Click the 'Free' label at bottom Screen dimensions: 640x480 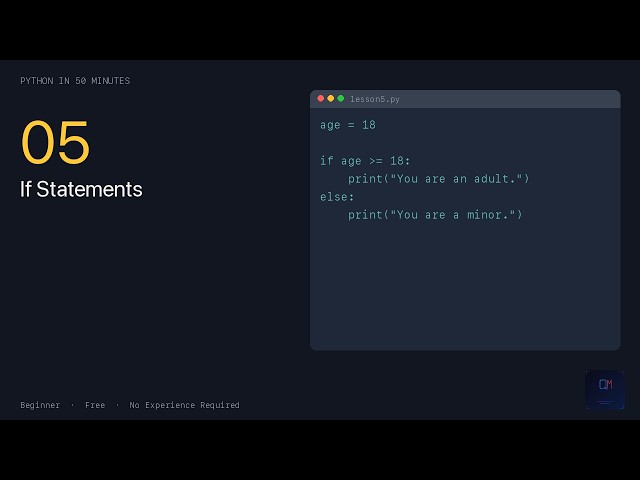pyautogui.click(x=95, y=405)
